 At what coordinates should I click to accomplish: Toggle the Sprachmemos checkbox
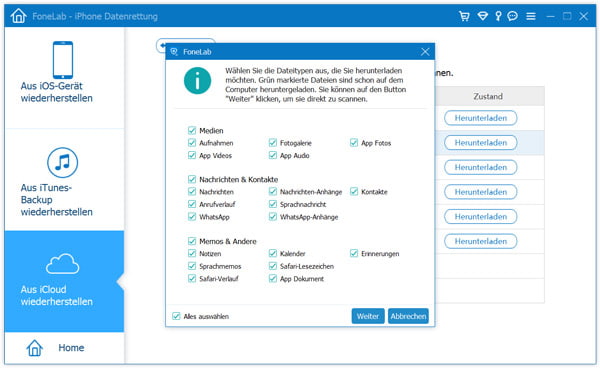click(x=192, y=266)
